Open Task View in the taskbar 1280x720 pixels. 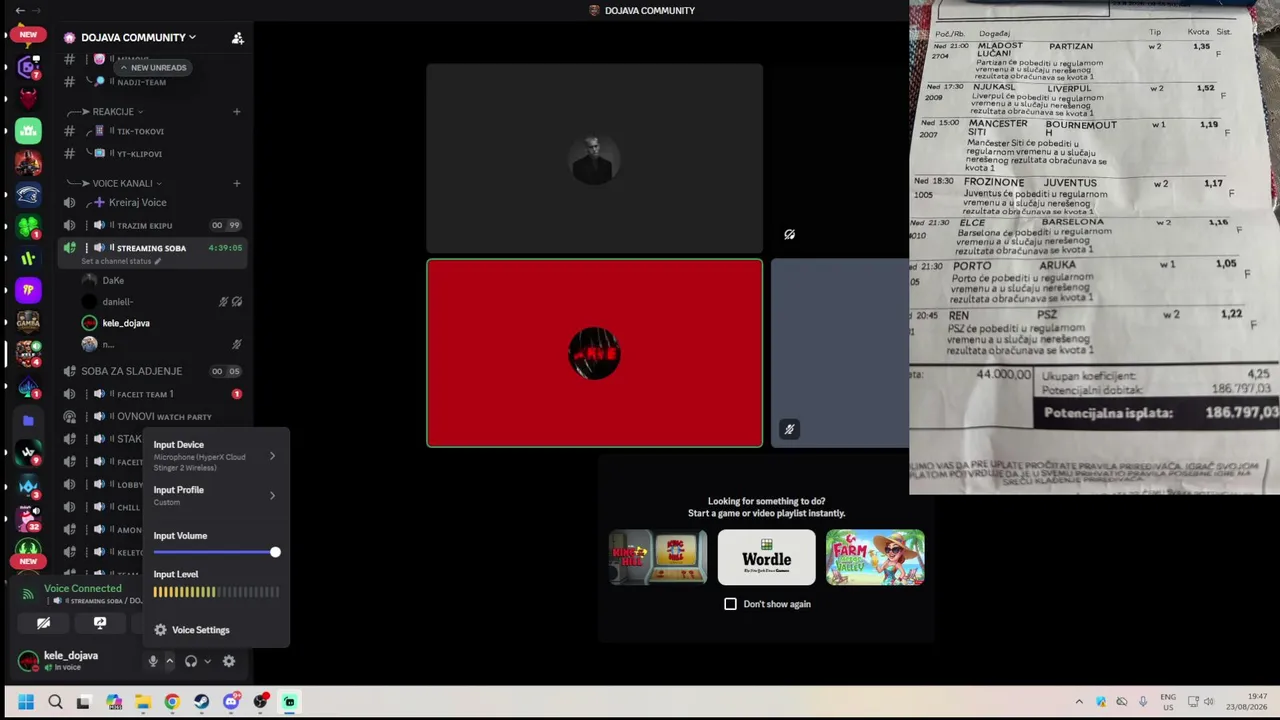[x=84, y=702]
